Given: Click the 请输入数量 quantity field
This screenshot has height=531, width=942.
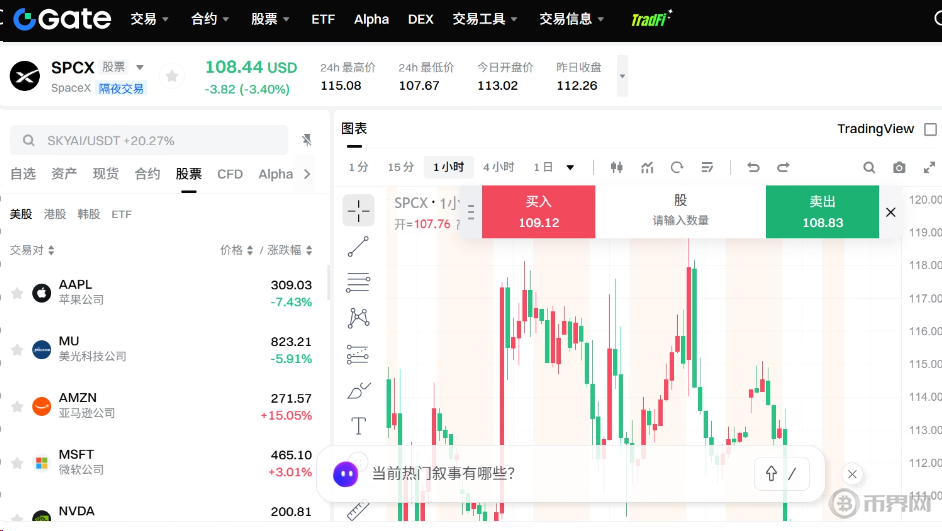Looking at the screenshot, I should tap(681, 220).
